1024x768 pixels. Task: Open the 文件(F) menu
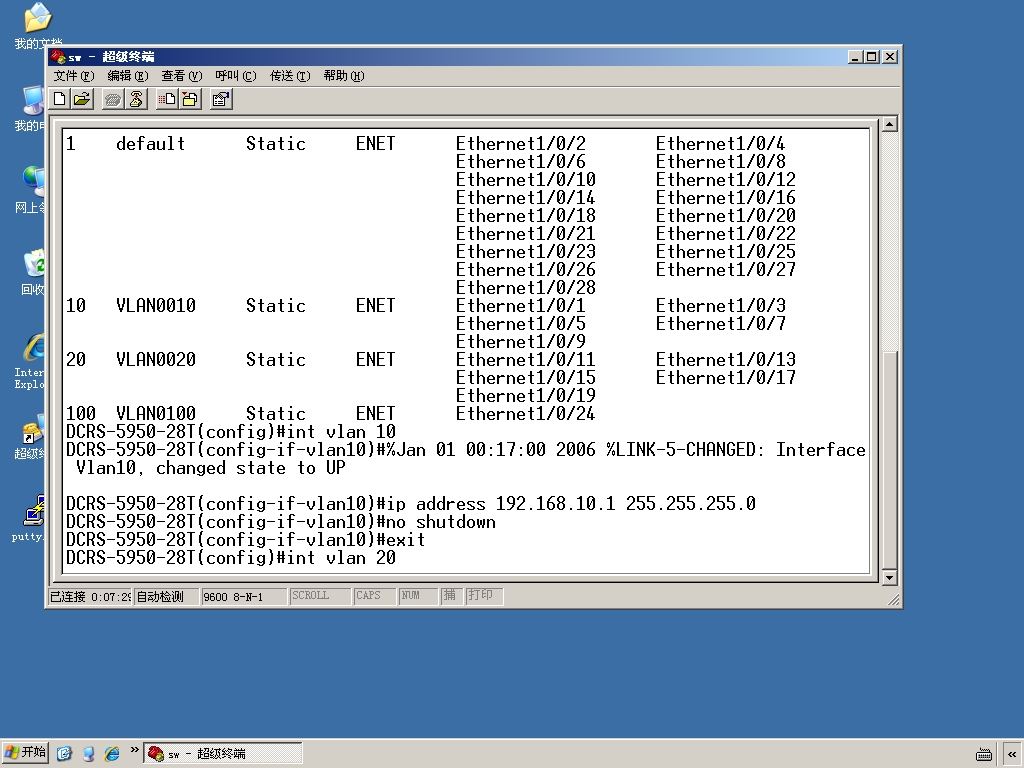pyautogui.click(x=73, y=76)
